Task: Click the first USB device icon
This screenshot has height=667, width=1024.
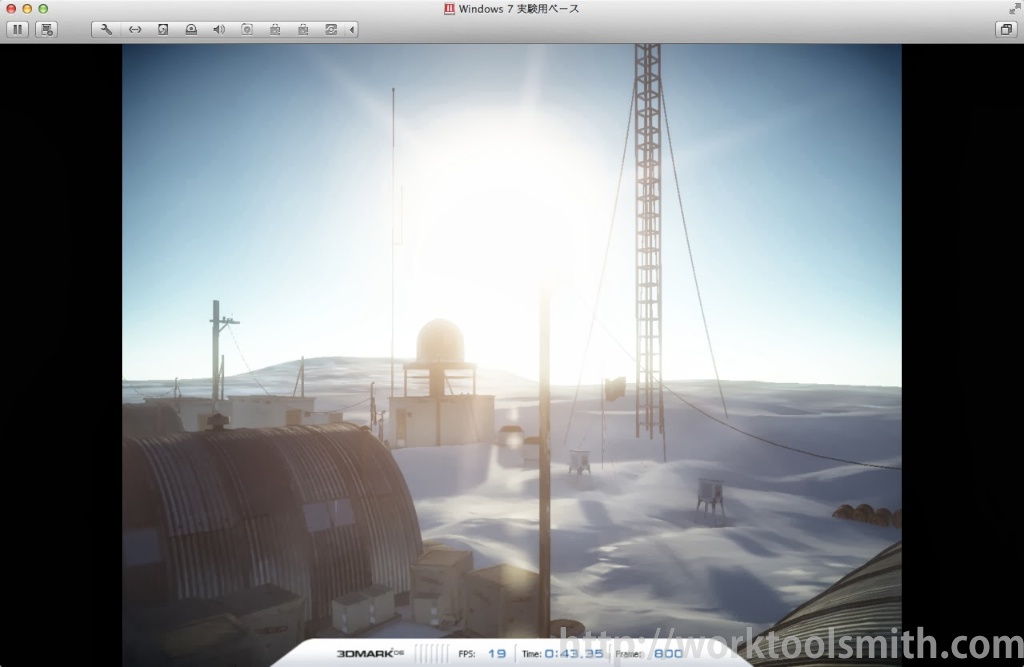Action: coord(275,29)
